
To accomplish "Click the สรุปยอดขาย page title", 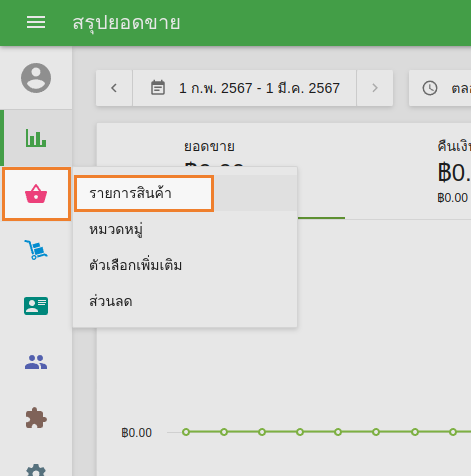I will (126, 23).
